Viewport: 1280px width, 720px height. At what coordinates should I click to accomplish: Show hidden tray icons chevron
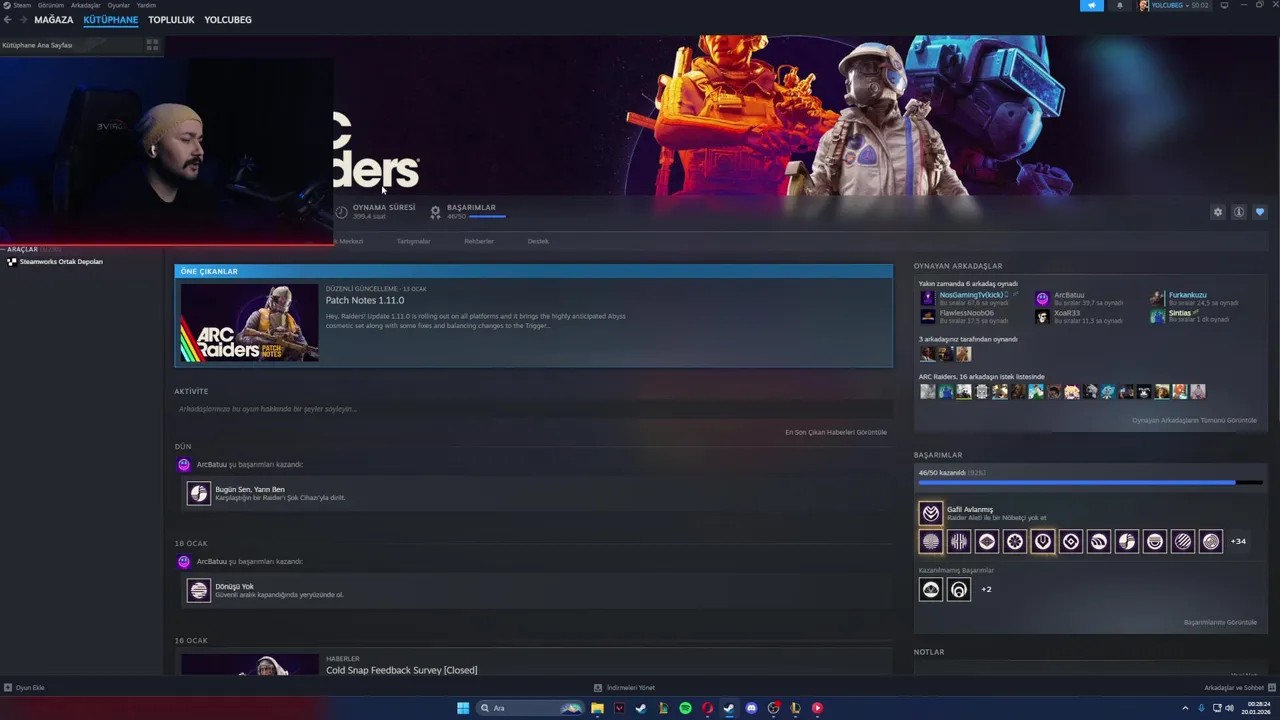click(1186, 708)
